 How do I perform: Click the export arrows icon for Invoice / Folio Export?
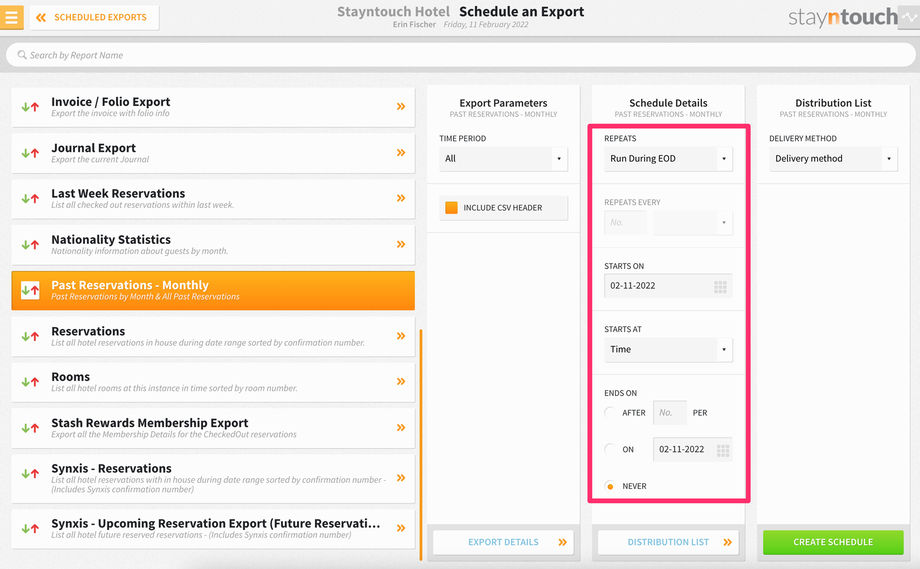click(31, 107)
